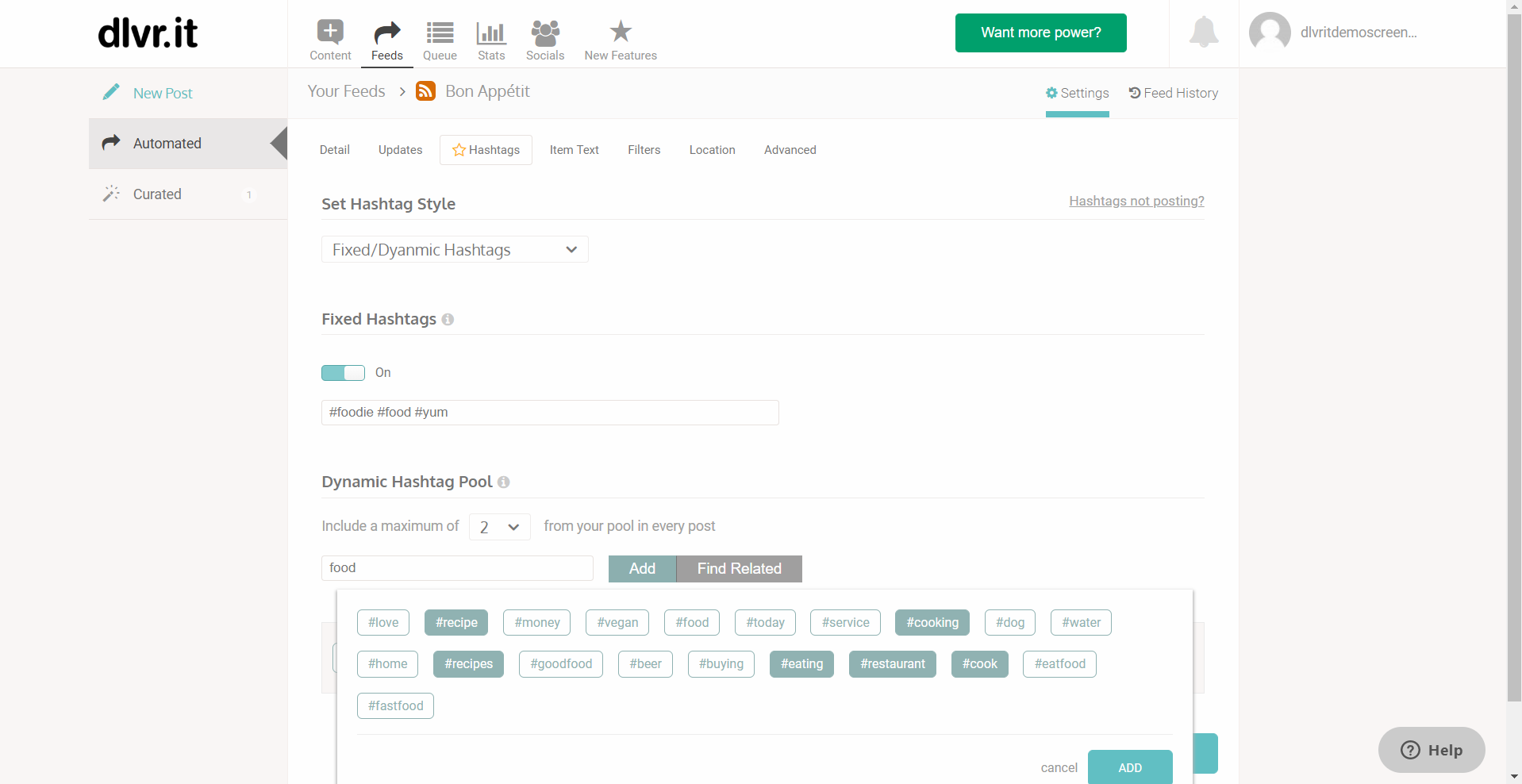Open the Stats chart icon

point(491,33)
